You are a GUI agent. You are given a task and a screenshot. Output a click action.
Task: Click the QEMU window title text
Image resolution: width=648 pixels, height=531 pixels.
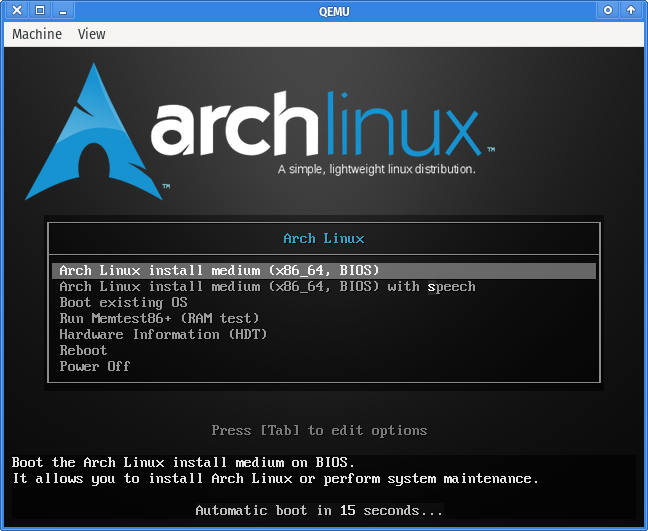tap(334, 11)
